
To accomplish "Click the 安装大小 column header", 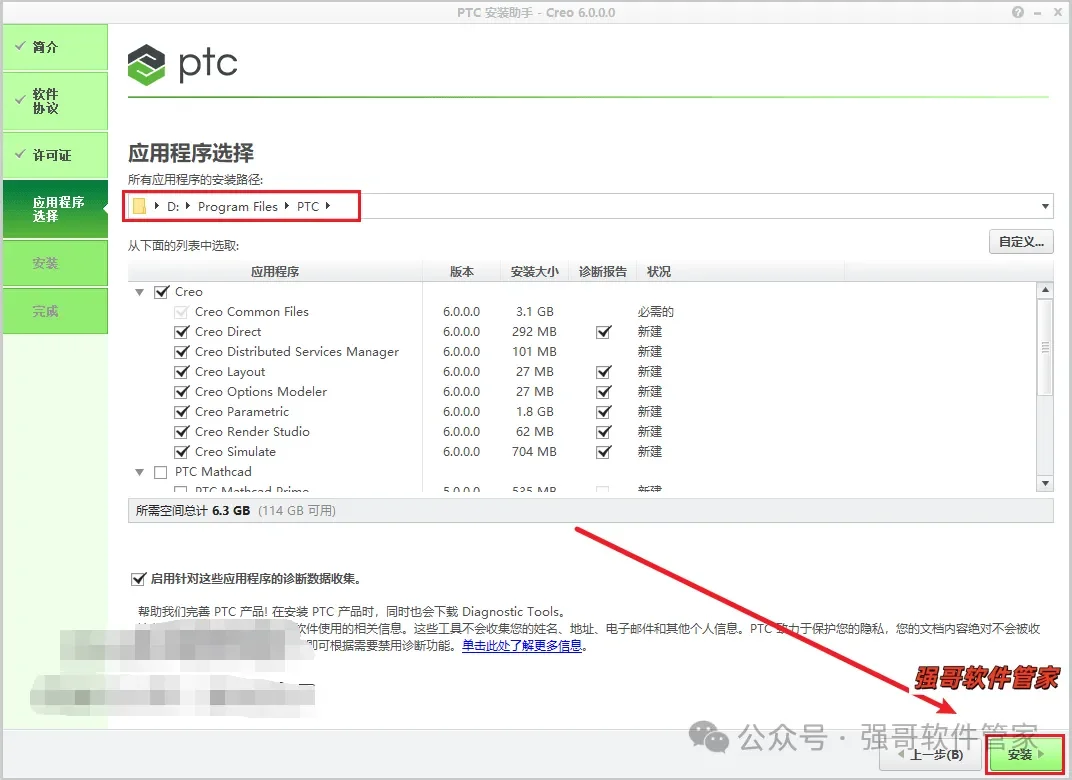I will pos(535,271).
